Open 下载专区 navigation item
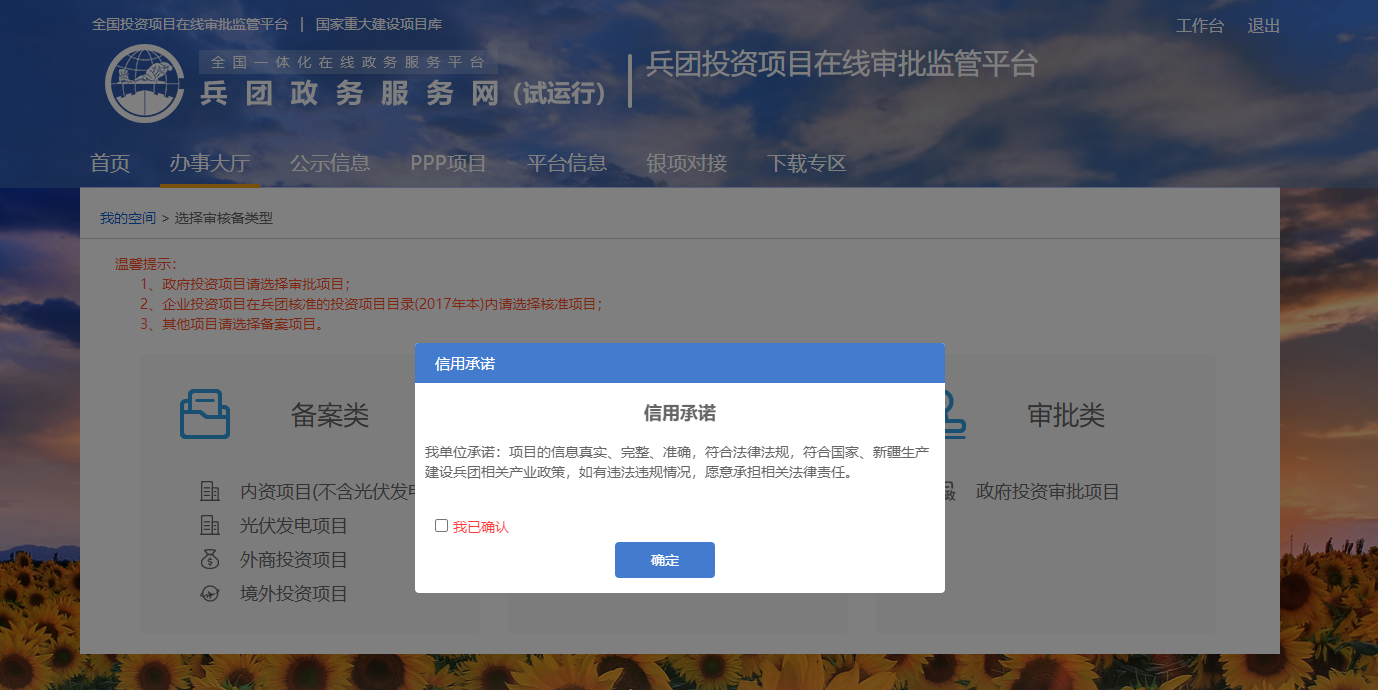 (x=807, y=163)
